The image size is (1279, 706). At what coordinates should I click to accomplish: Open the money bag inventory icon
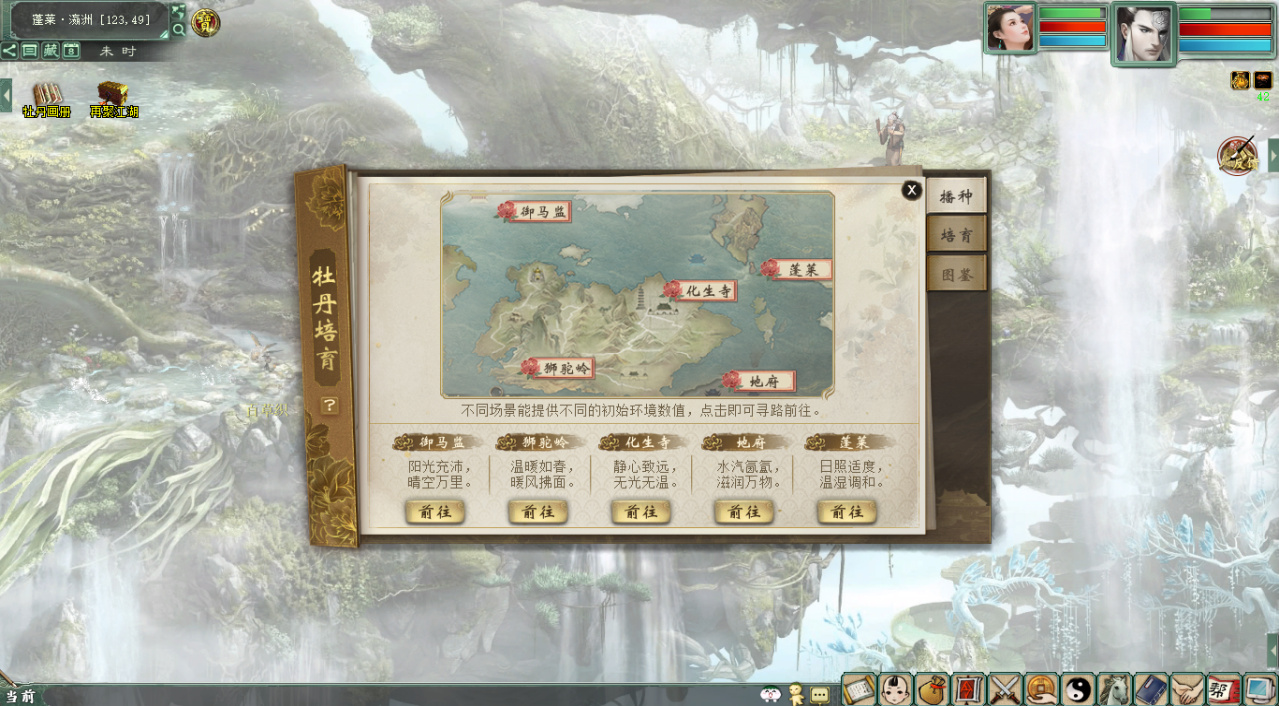931,689
